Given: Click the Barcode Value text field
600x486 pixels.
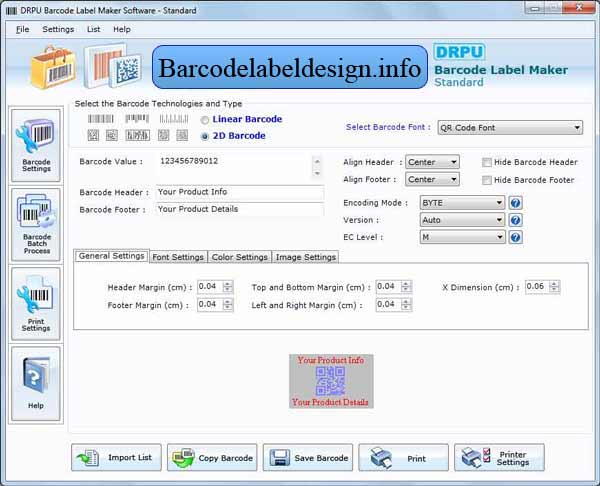Looking at the screenshot, I should (235, 167).
